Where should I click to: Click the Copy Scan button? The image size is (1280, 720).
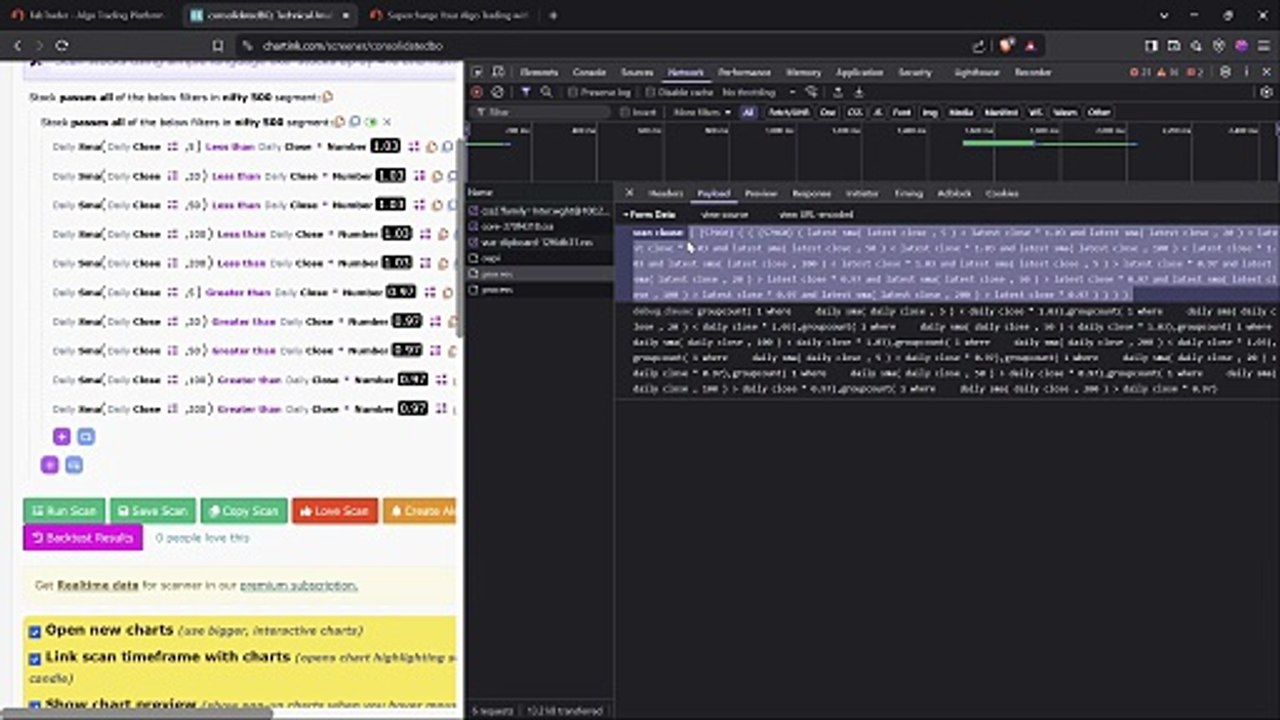244,510
